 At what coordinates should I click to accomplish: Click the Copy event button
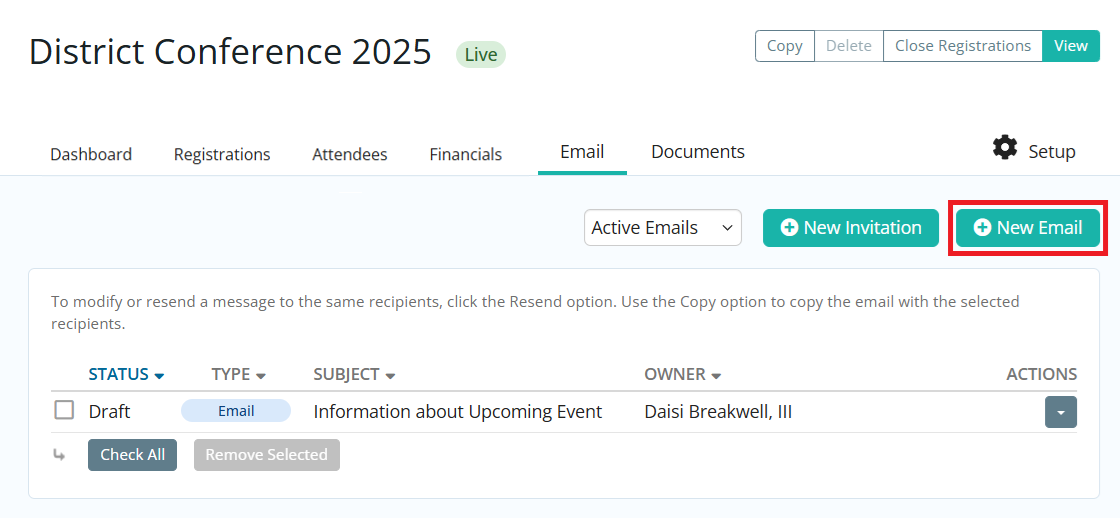pos(784,46)
